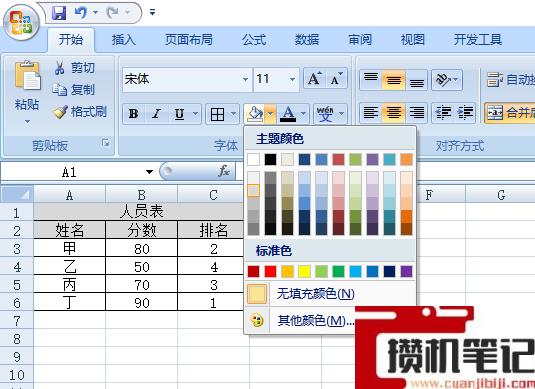Click the phonetic guide wén icon

pos(325,114)
